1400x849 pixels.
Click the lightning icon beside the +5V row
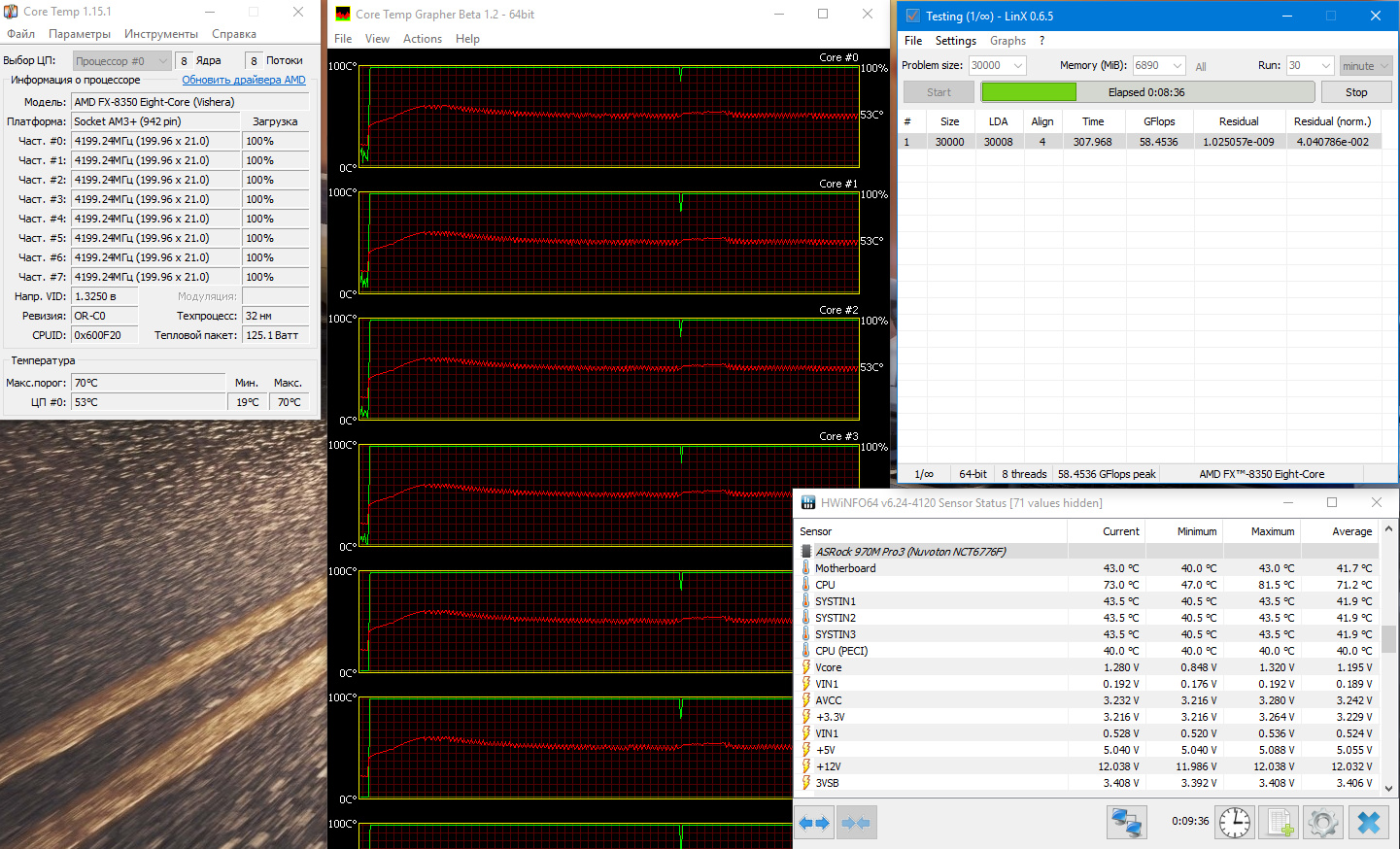pos(805,750)
